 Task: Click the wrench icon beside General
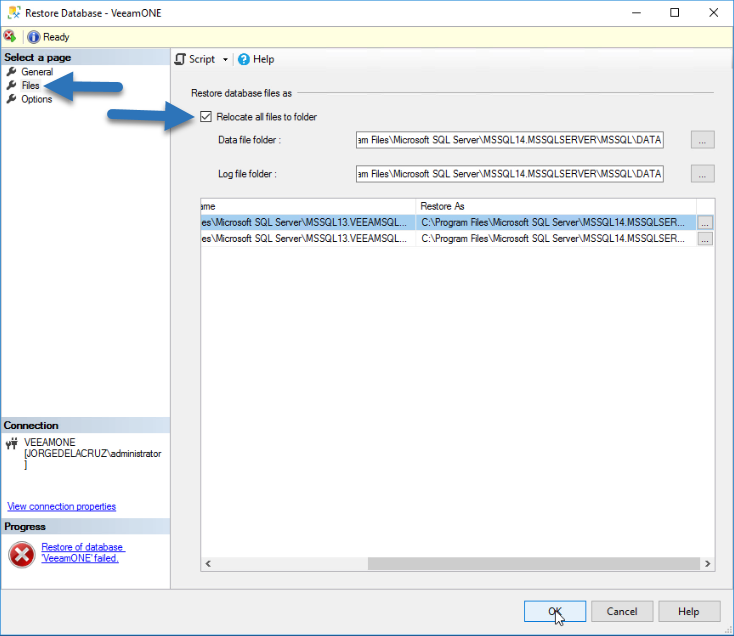[12, 72]
